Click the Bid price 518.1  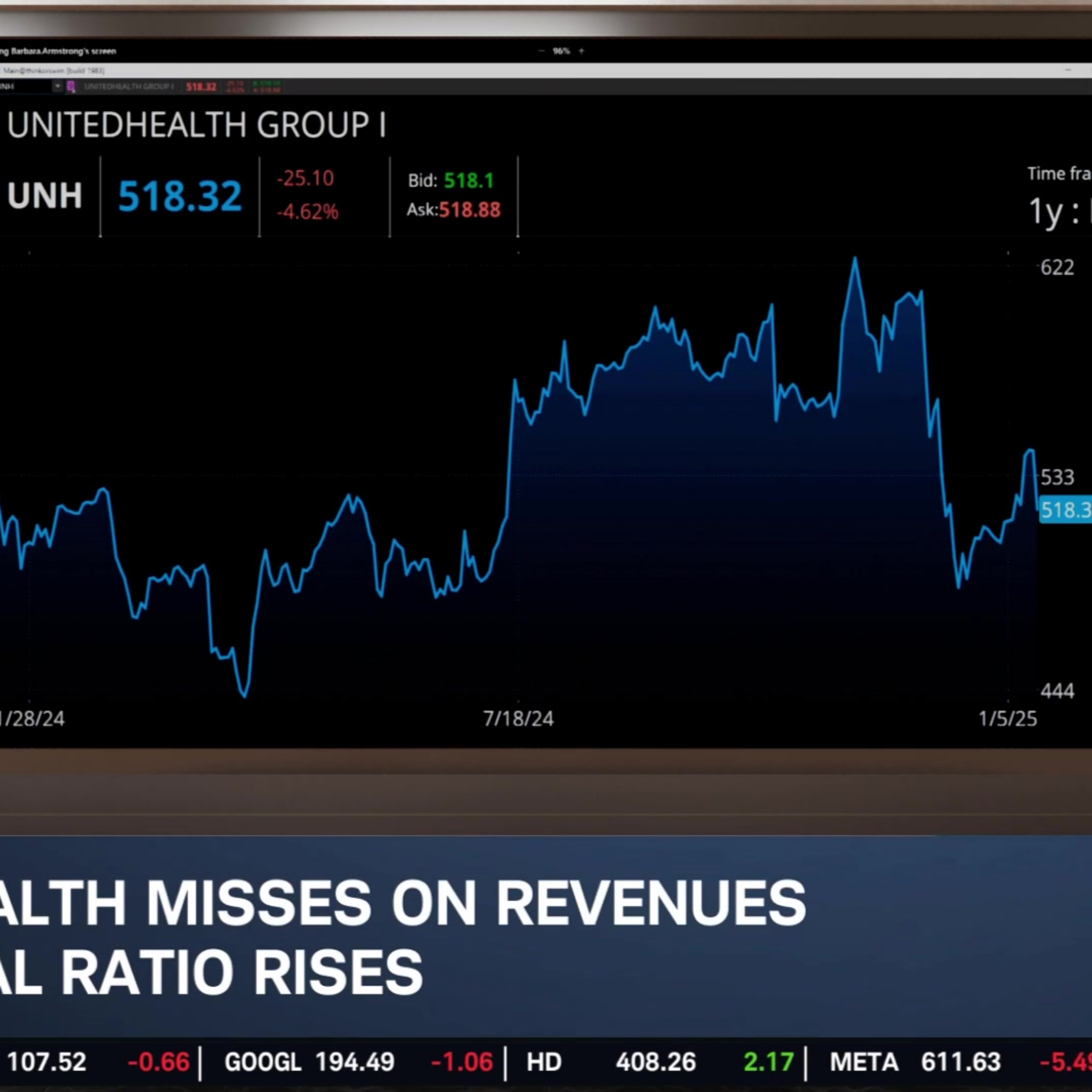tap(468, 180)
